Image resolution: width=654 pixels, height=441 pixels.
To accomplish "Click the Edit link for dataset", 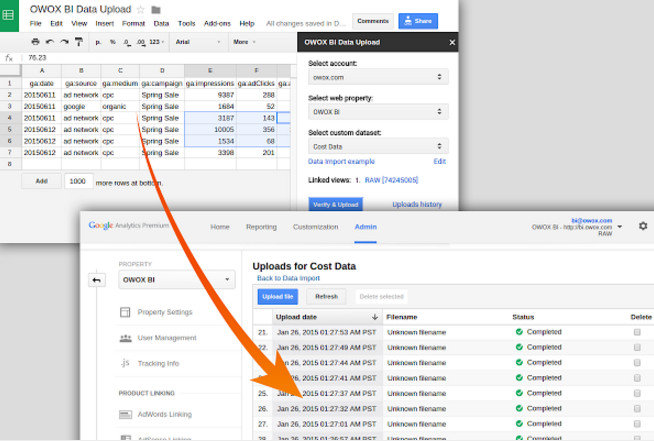I will click(440, 161).
